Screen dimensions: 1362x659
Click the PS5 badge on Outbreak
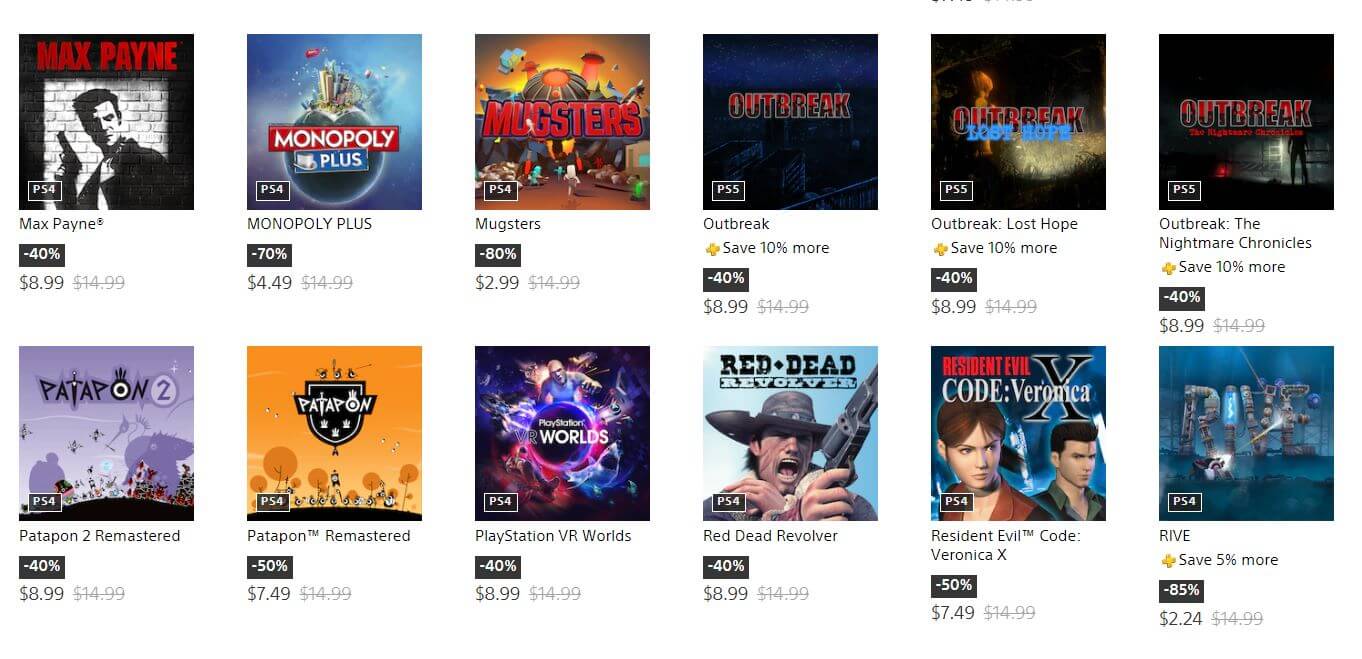point(728,189)
